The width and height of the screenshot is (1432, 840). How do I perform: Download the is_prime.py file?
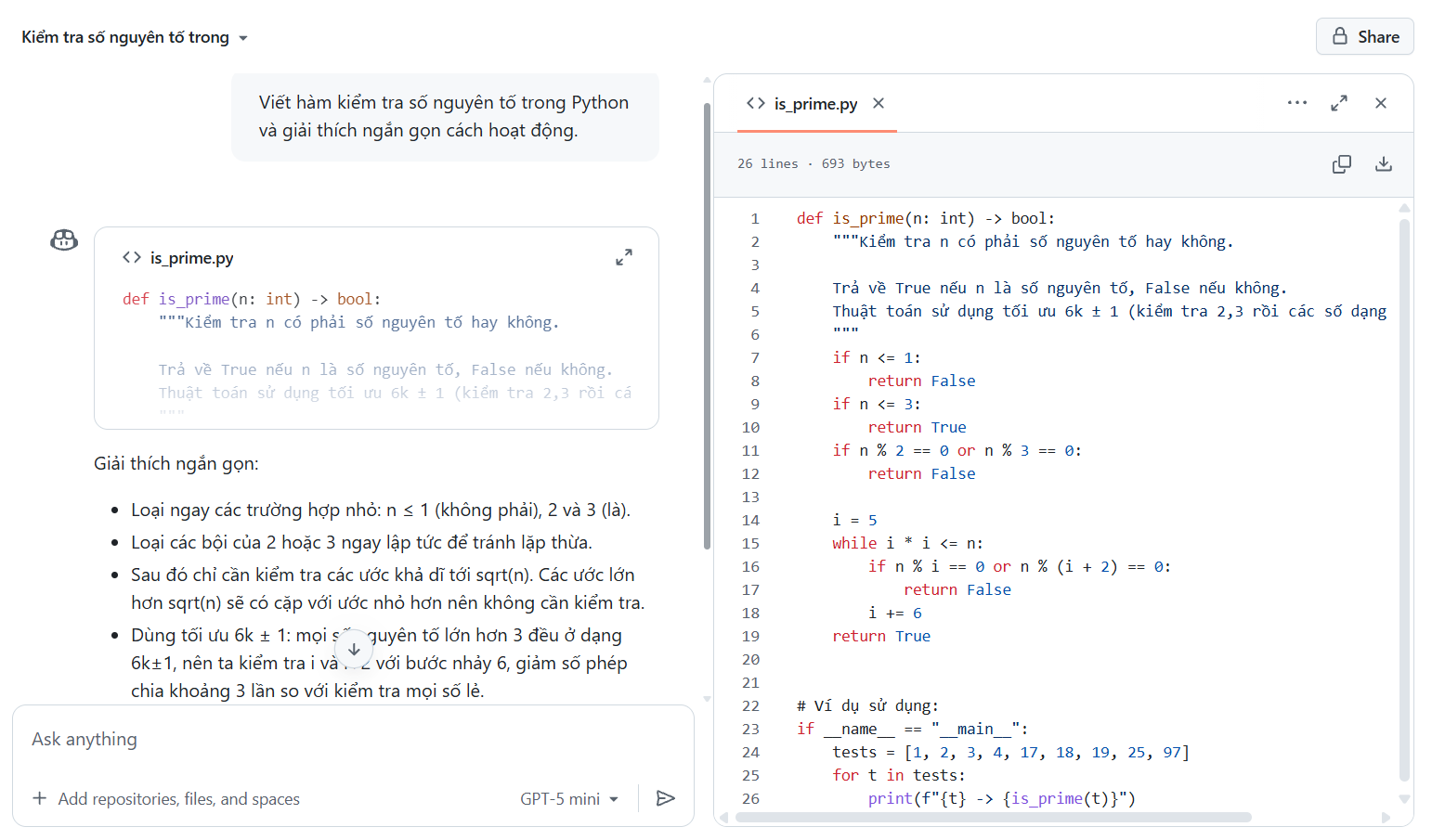(x=1384, y=163)
